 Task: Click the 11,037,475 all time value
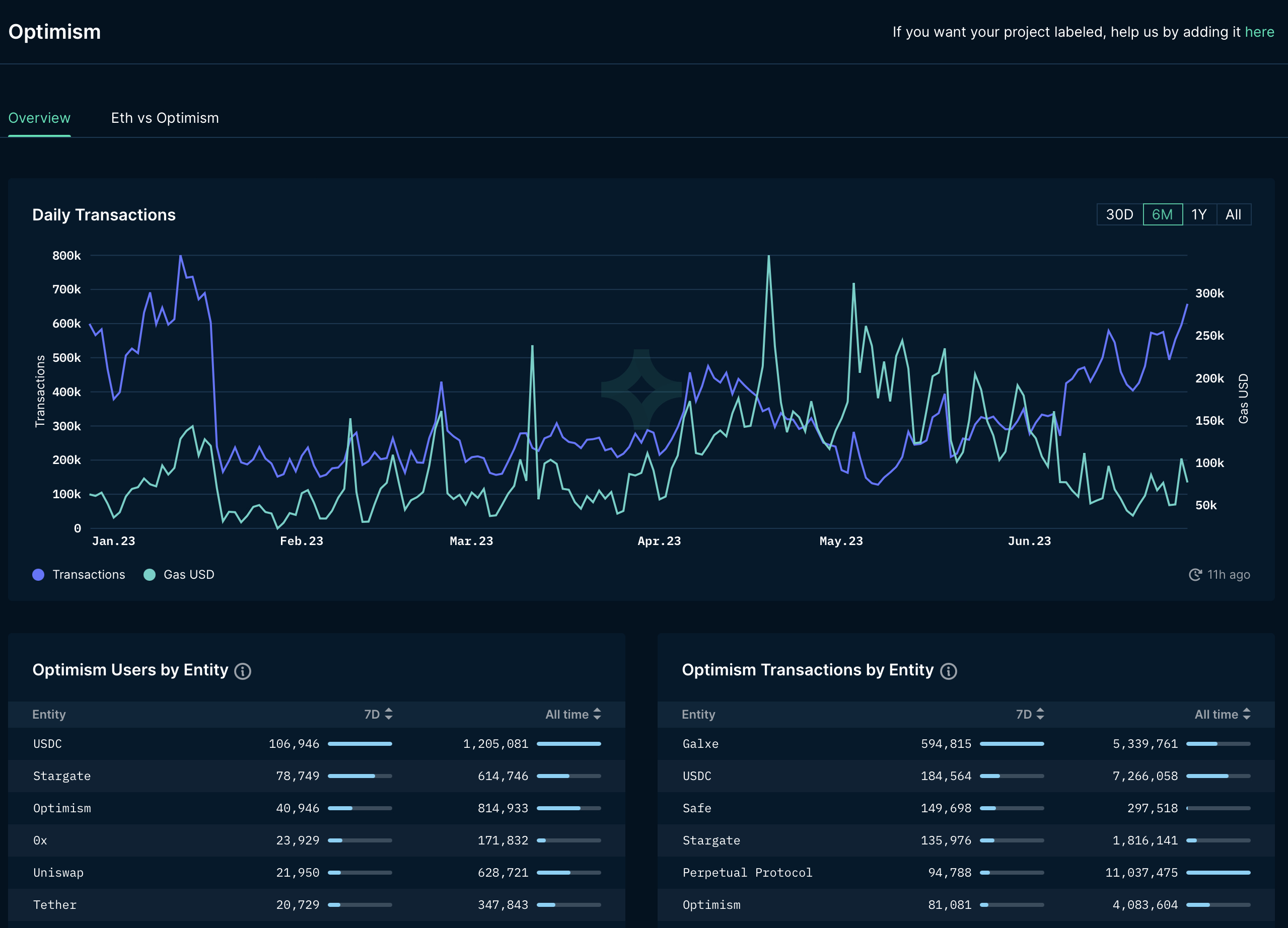pos(1141,872)
